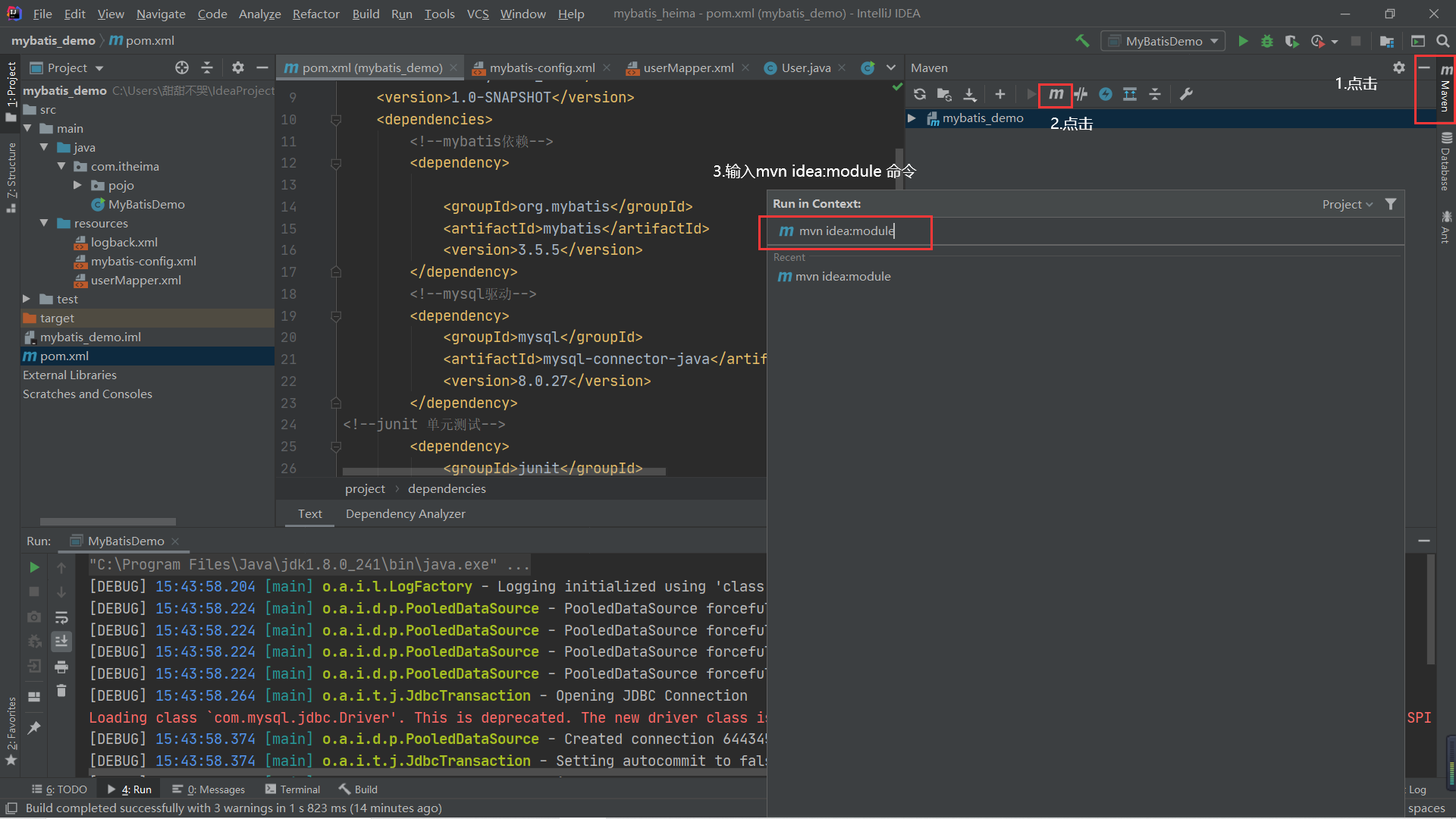Viewport: 1456px width, 819px height.
Task: Click the Execute Maven Goal icon
Action: [1056, 94]
